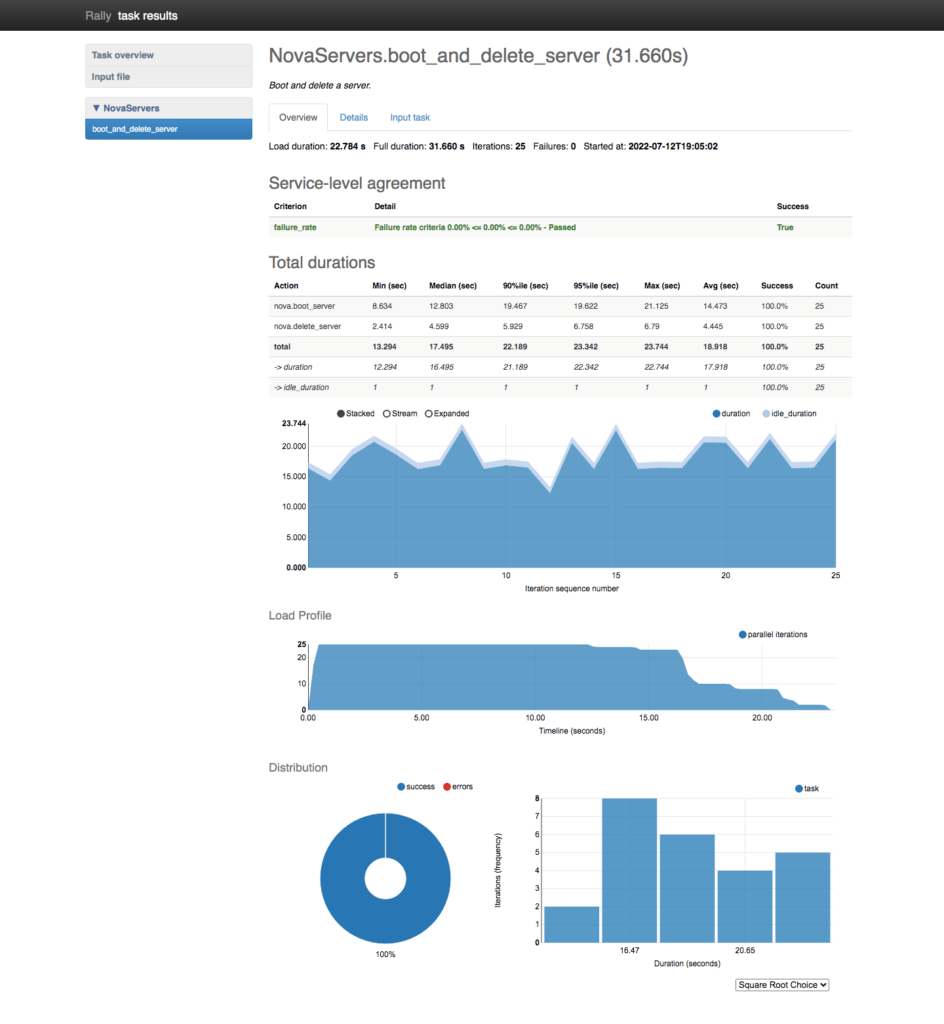Select boot_and_delete_server in the sidebar
Screen dimensions: 944x1024
click(x=168, y=129)
